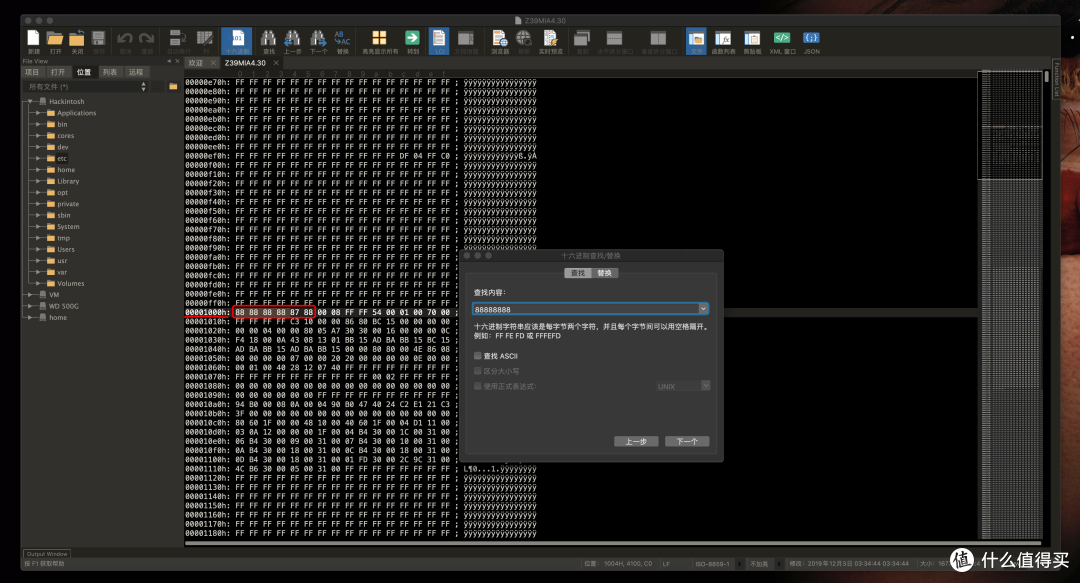Toggle the 使用正式表达式 regex checkbox
The width and height of the screenshot is (1080, 583).
[477, 386]
